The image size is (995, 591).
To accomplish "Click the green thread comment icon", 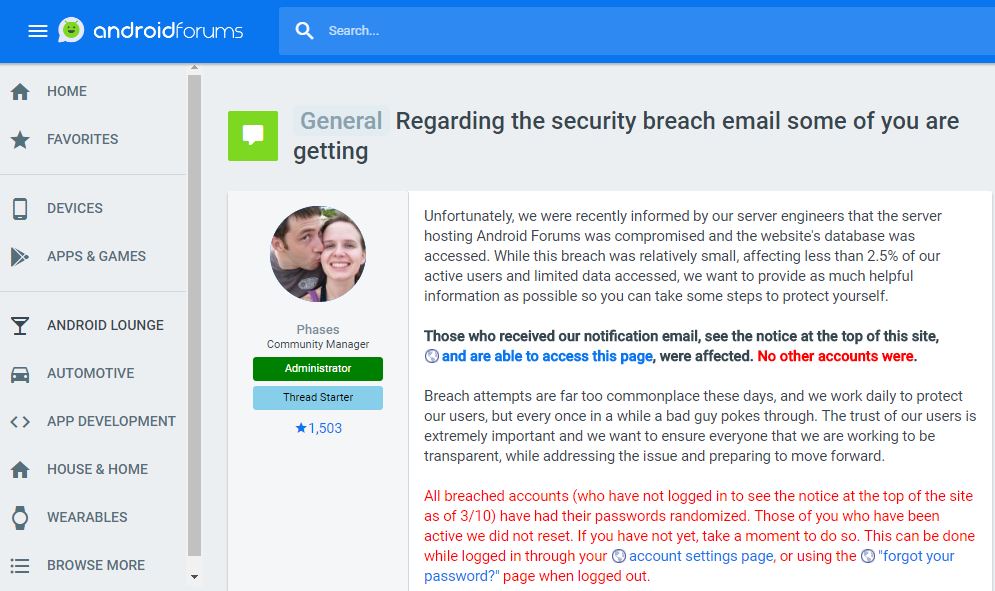I will click(252, 135).
